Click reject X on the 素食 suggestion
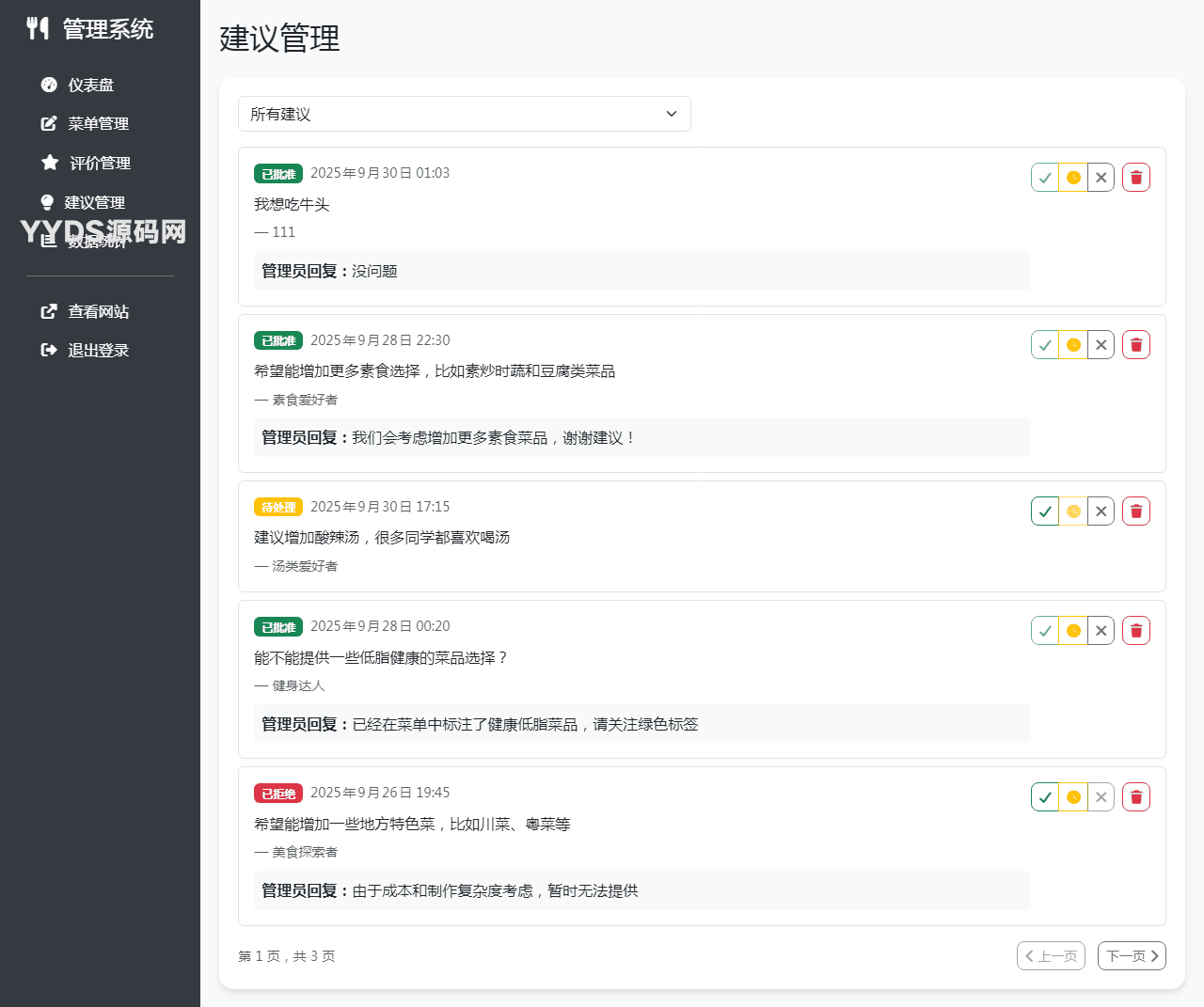 [1101, 344]
